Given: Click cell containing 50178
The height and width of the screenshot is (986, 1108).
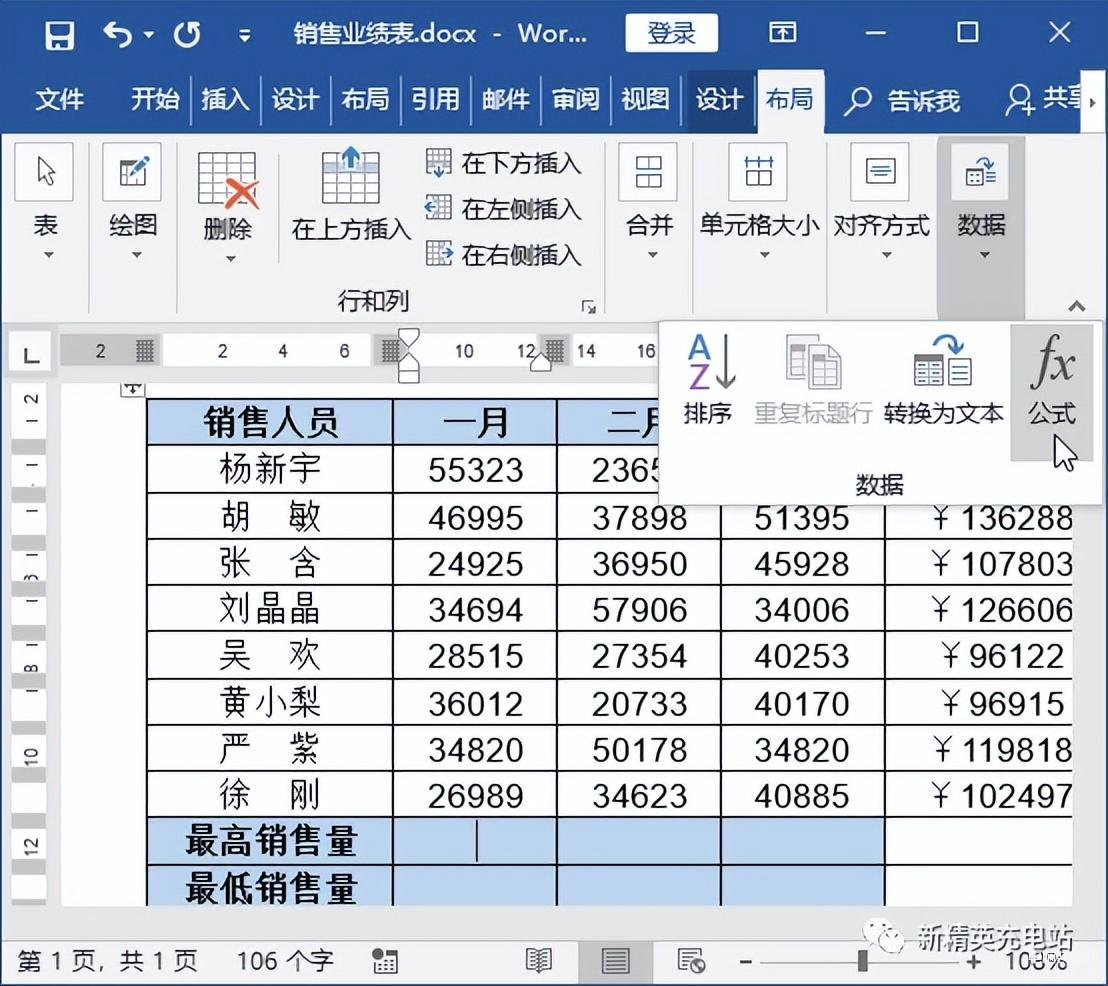Looking at the screenshot, I should point(639,749).
